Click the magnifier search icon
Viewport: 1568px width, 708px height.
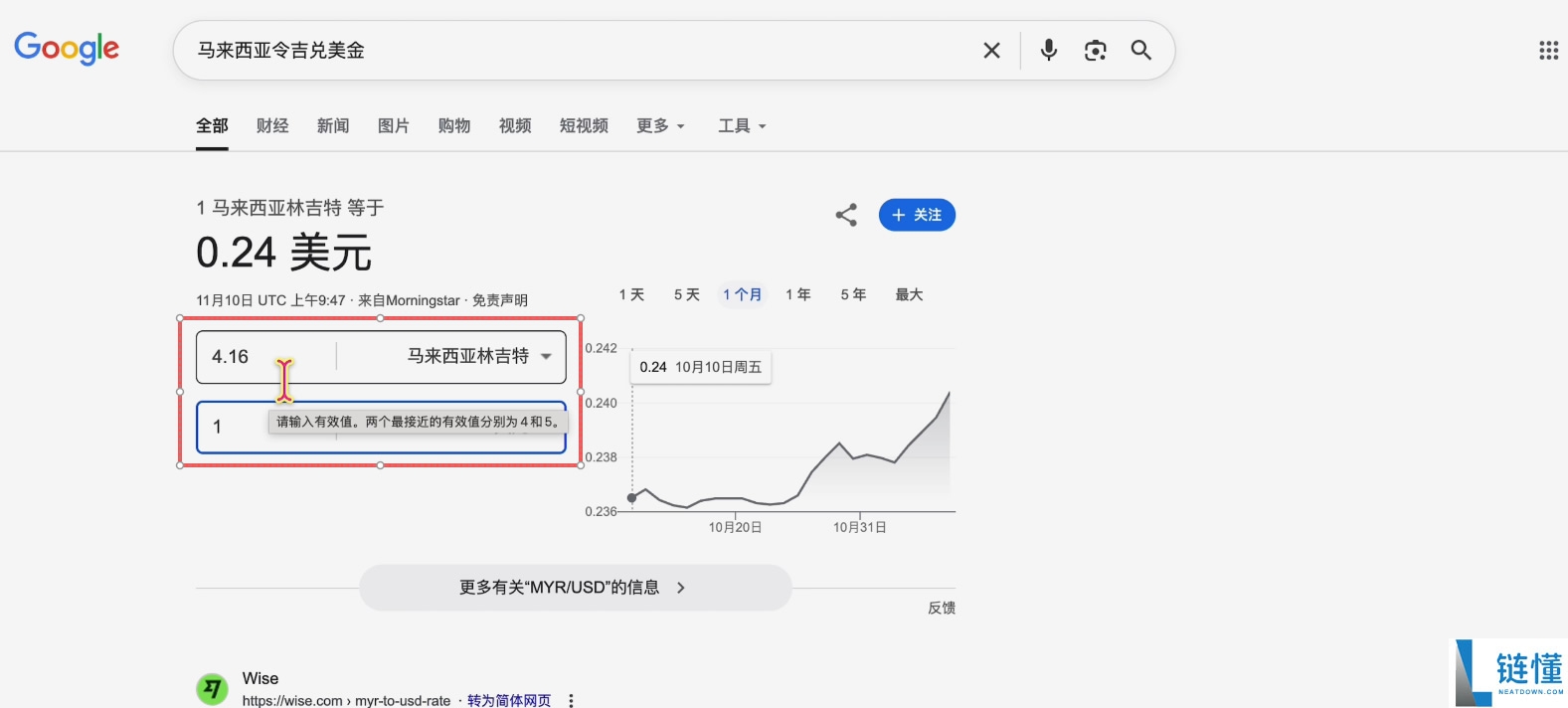coord(1140,50)
